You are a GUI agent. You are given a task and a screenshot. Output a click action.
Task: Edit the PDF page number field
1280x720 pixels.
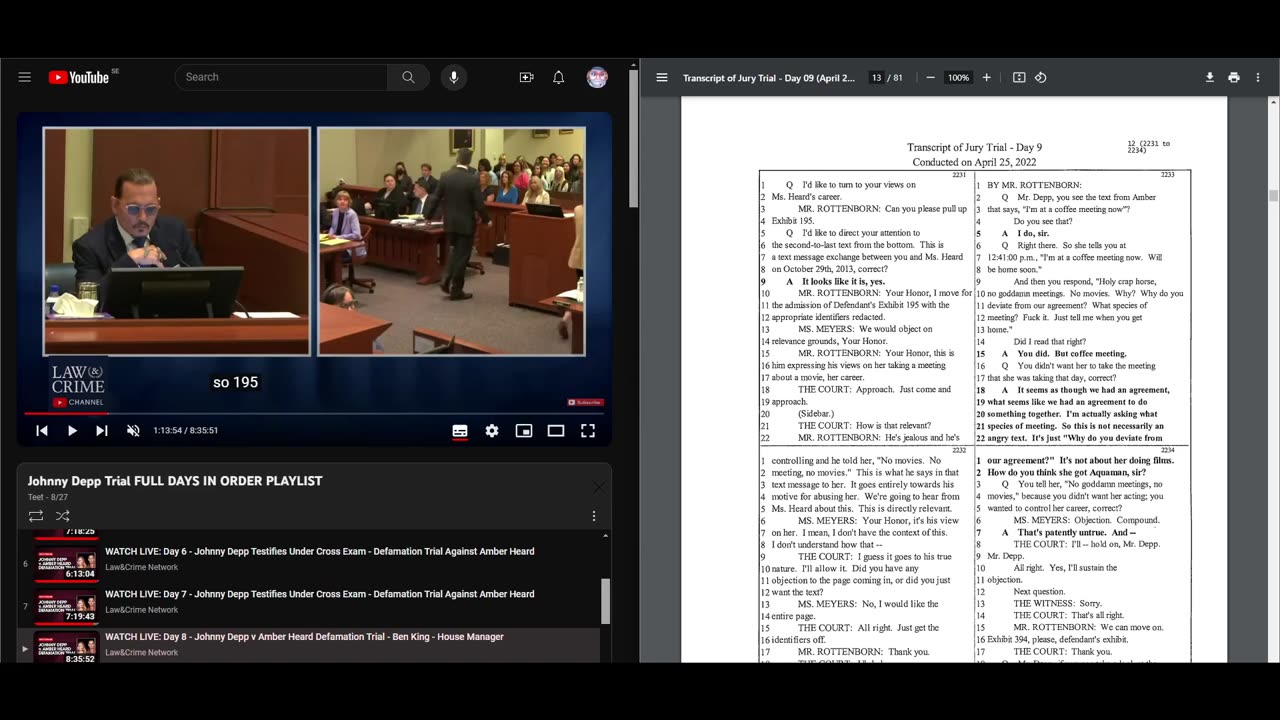[x=876, y=77]
